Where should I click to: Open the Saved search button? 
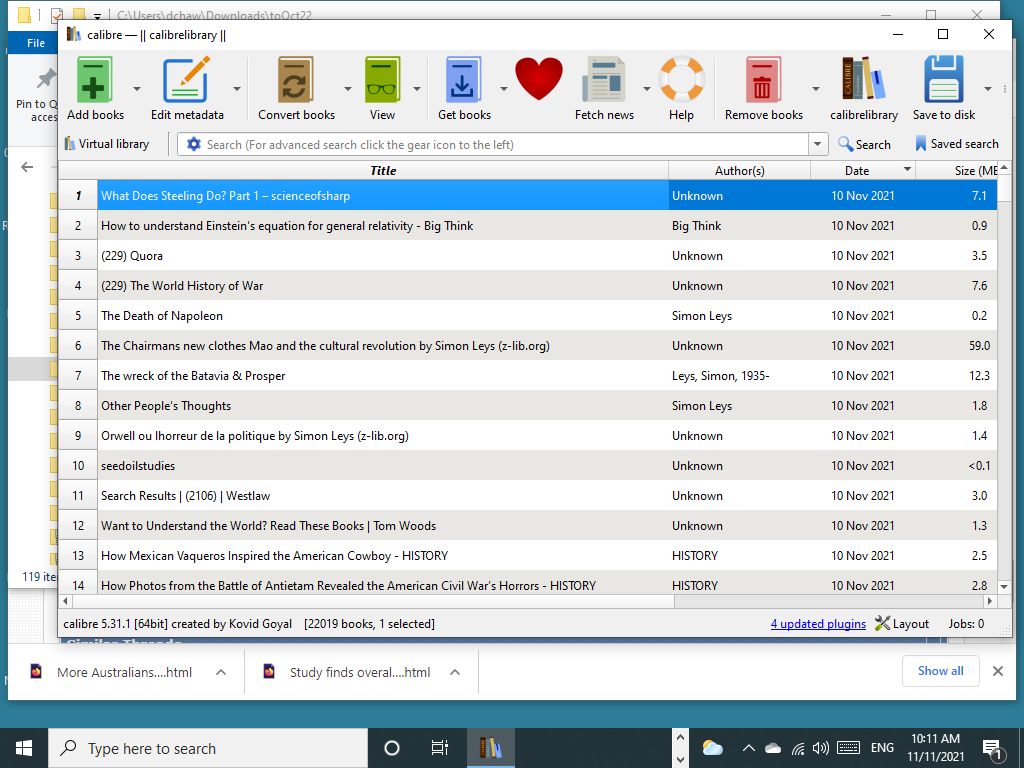click(x=957, y=144)
